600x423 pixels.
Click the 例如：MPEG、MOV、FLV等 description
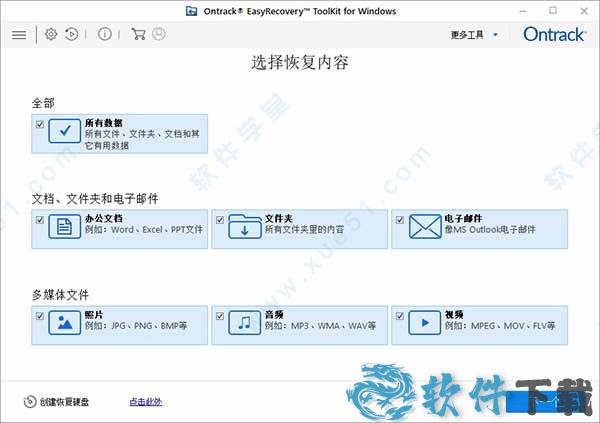tap(500, 326)
